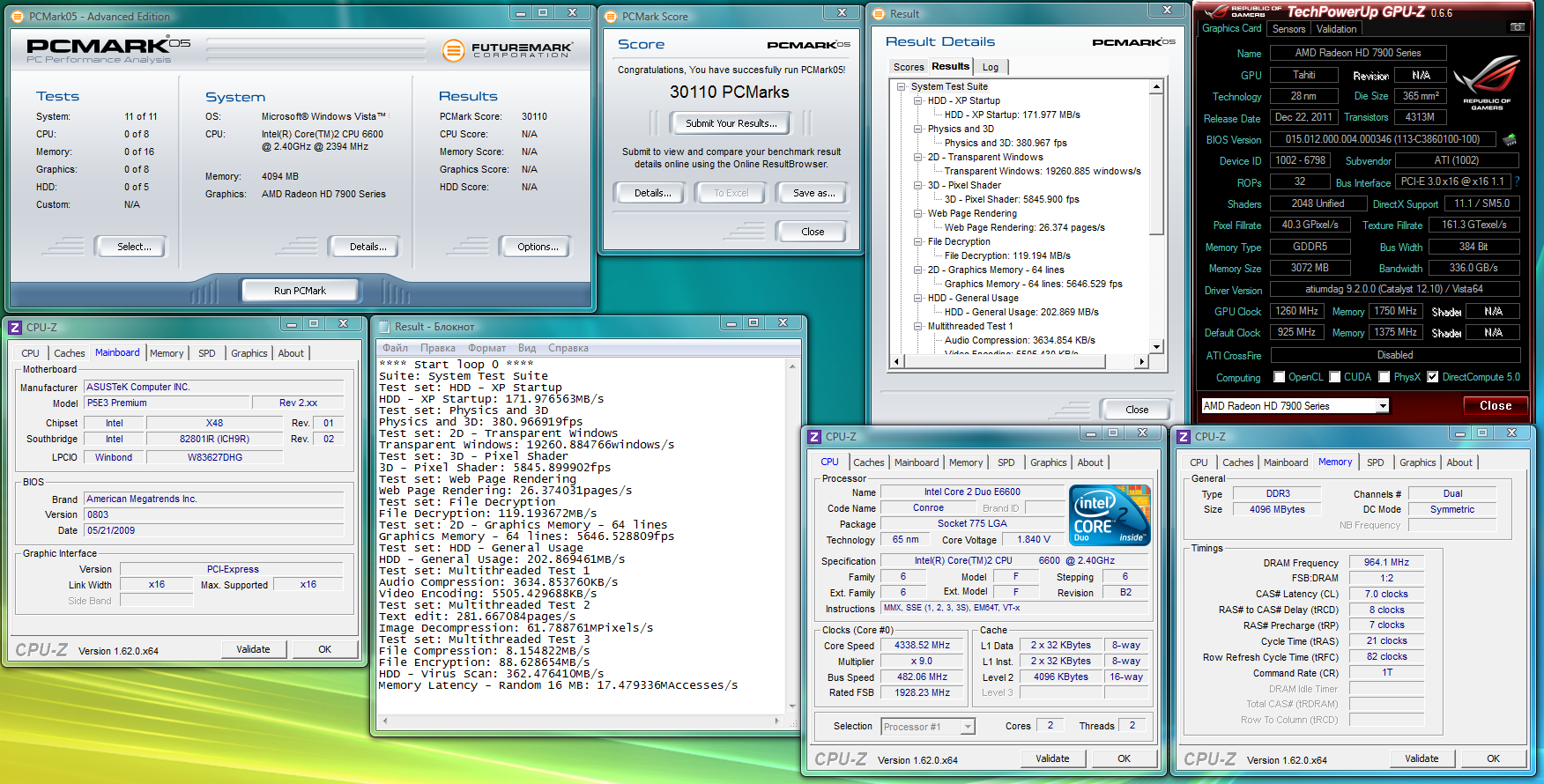
Task: Click the Intel Core 2 Duo logo badge
Action: pos(1110,514)
